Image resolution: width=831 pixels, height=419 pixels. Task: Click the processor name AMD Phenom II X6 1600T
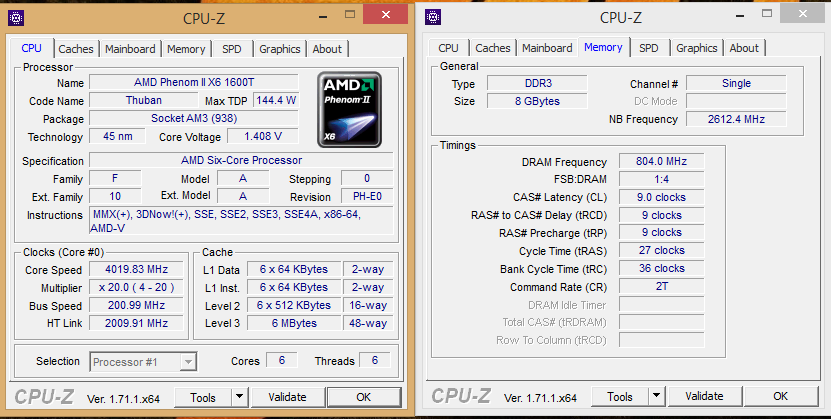click(194, 83)
